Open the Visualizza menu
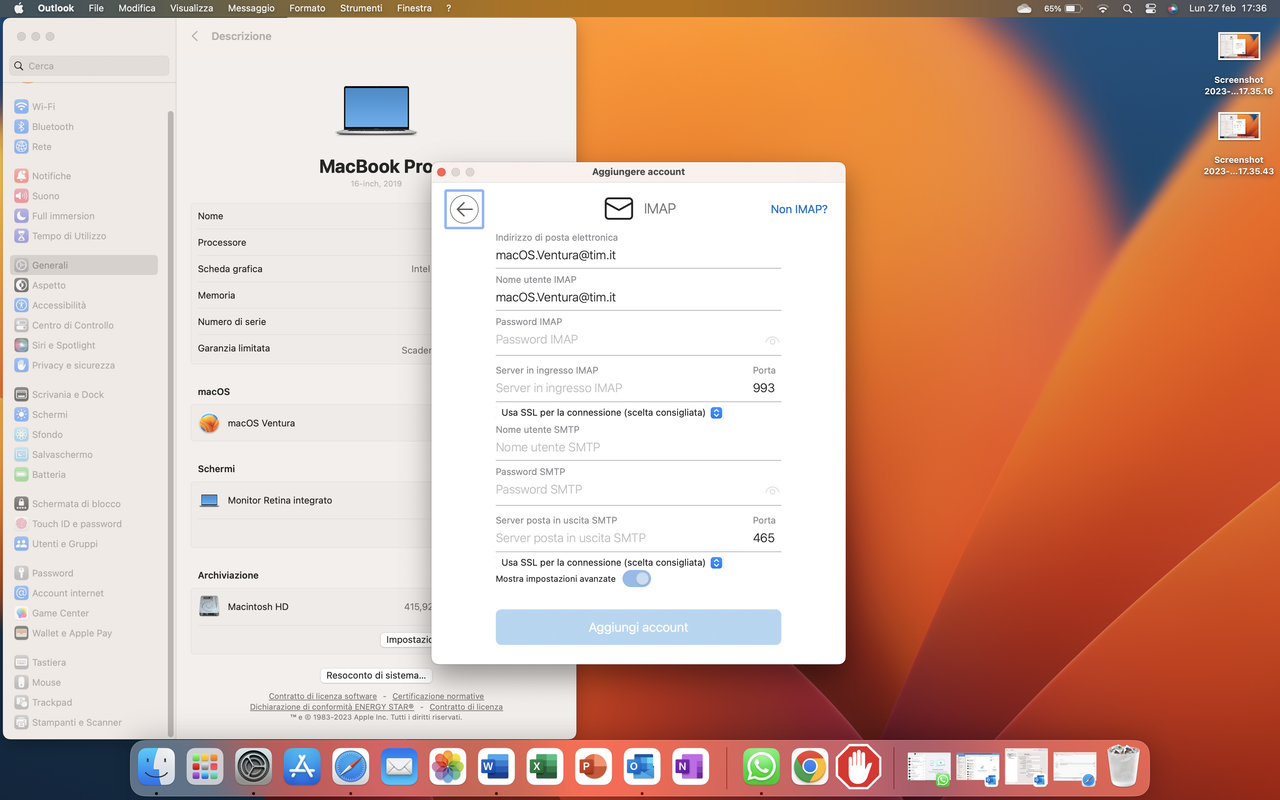Image resolution: width=1280 pixels, height=800 pixels. [x=192, y=8]
